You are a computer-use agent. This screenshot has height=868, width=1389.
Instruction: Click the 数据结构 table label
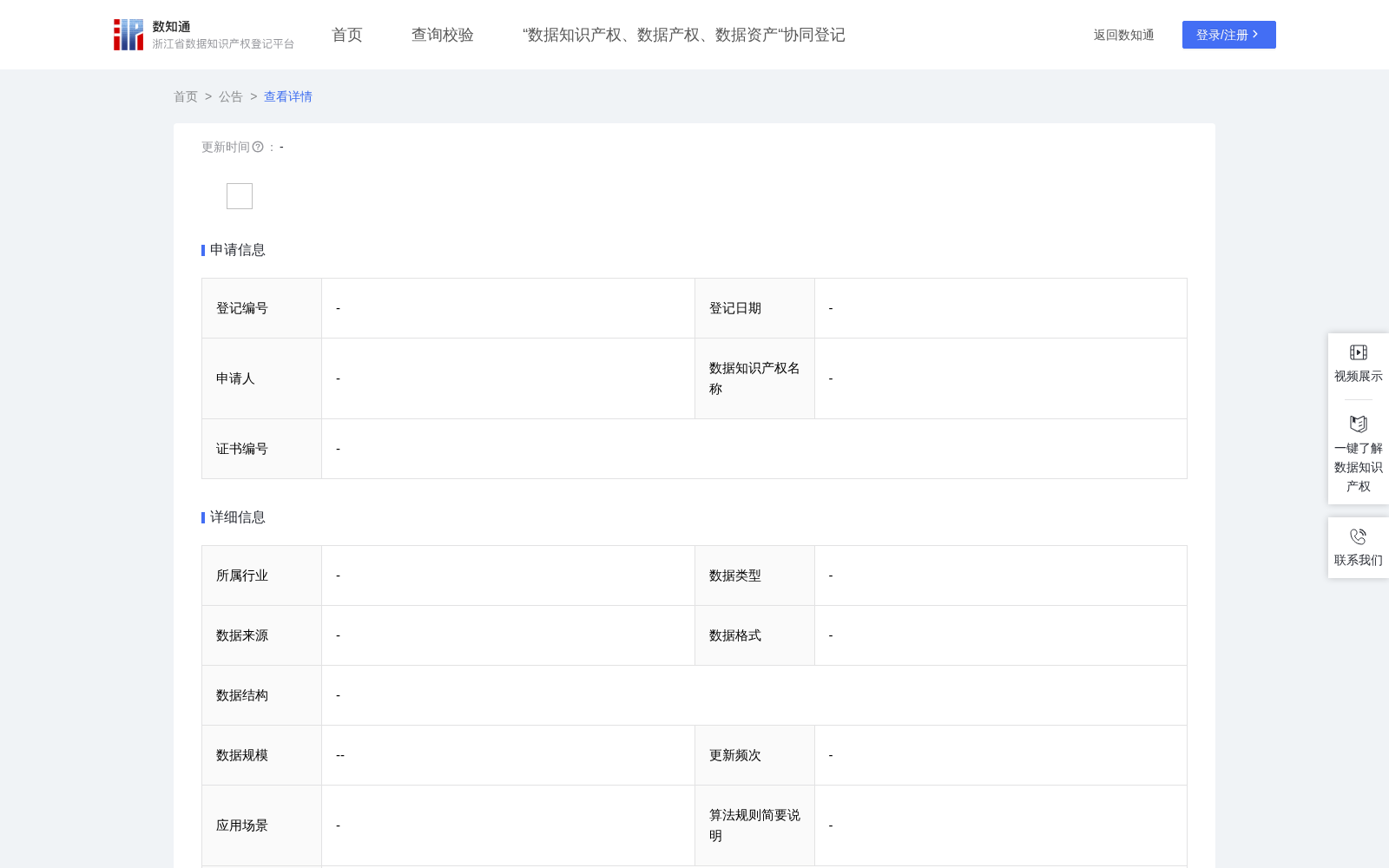coord(242,695)
